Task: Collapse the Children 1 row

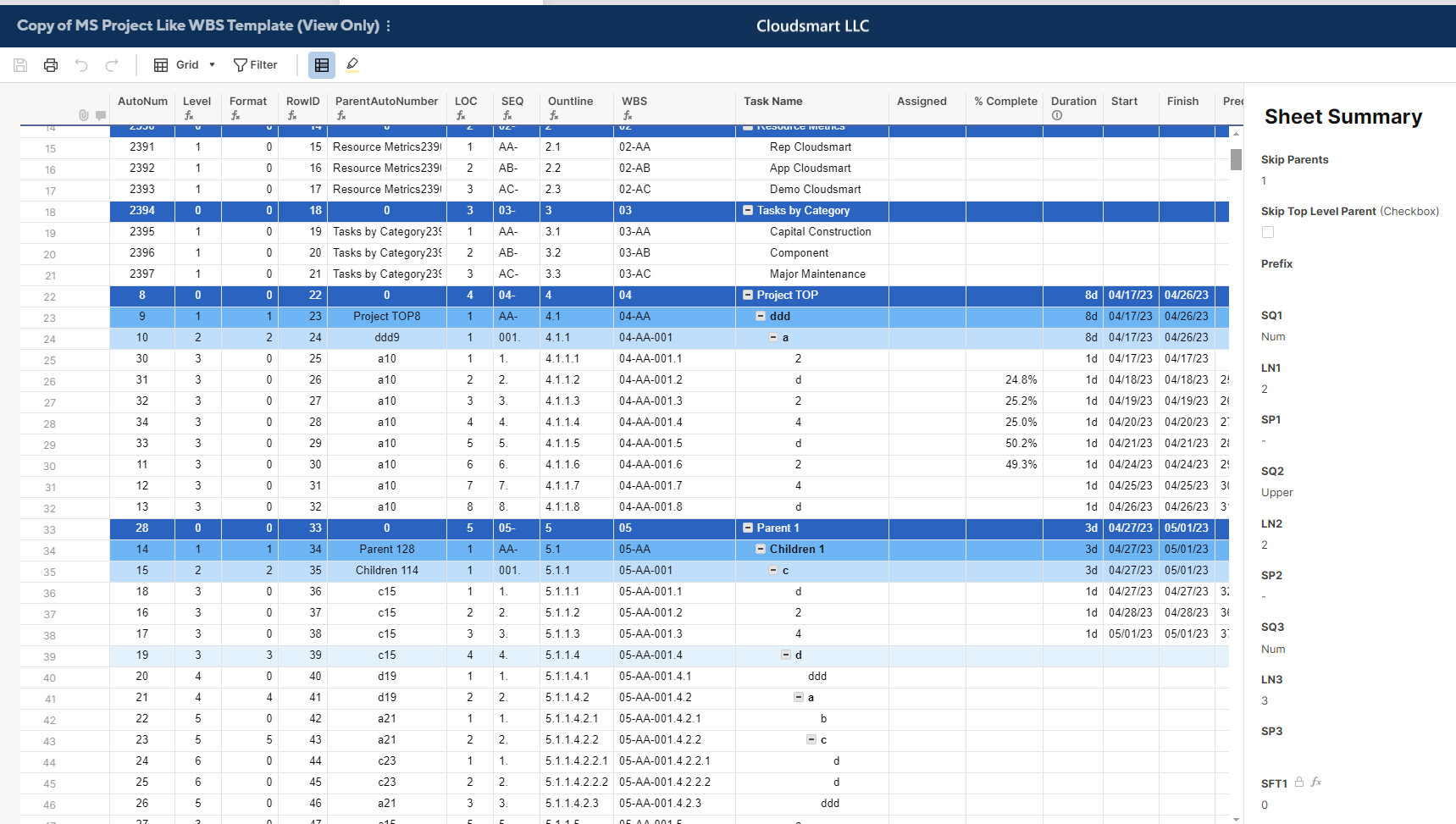Action: pos(761,549)
